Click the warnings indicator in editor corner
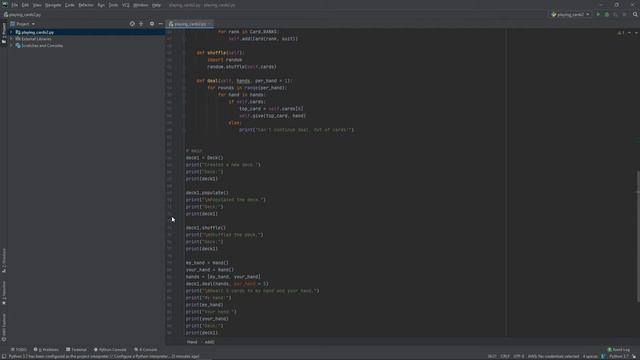Viewport: 640px width, 360px height. point(621,33)
